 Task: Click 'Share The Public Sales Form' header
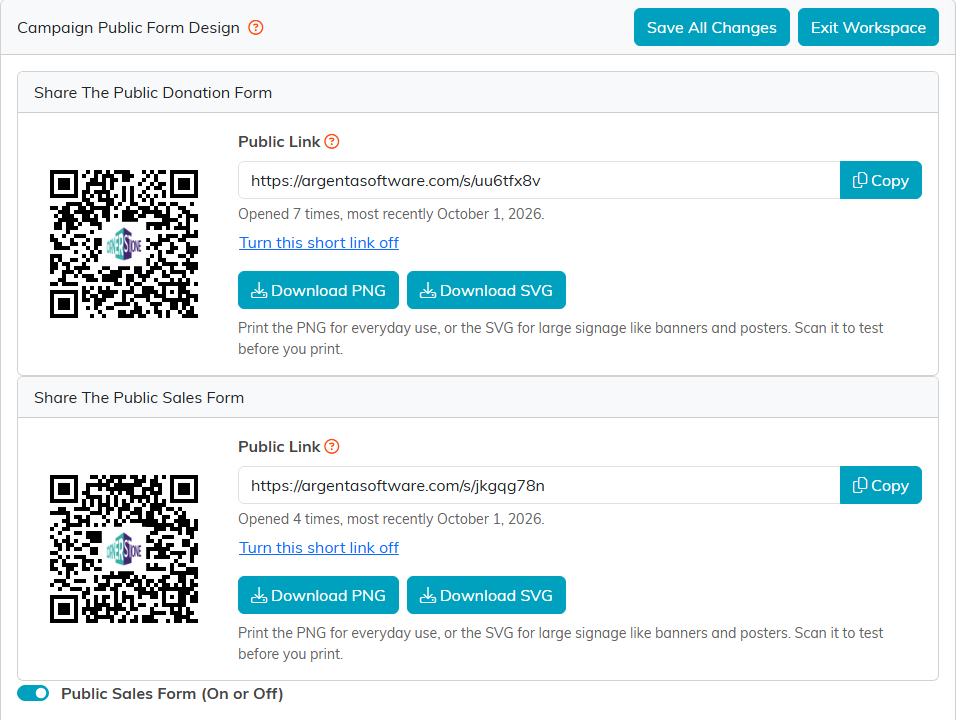coord(139,397)
